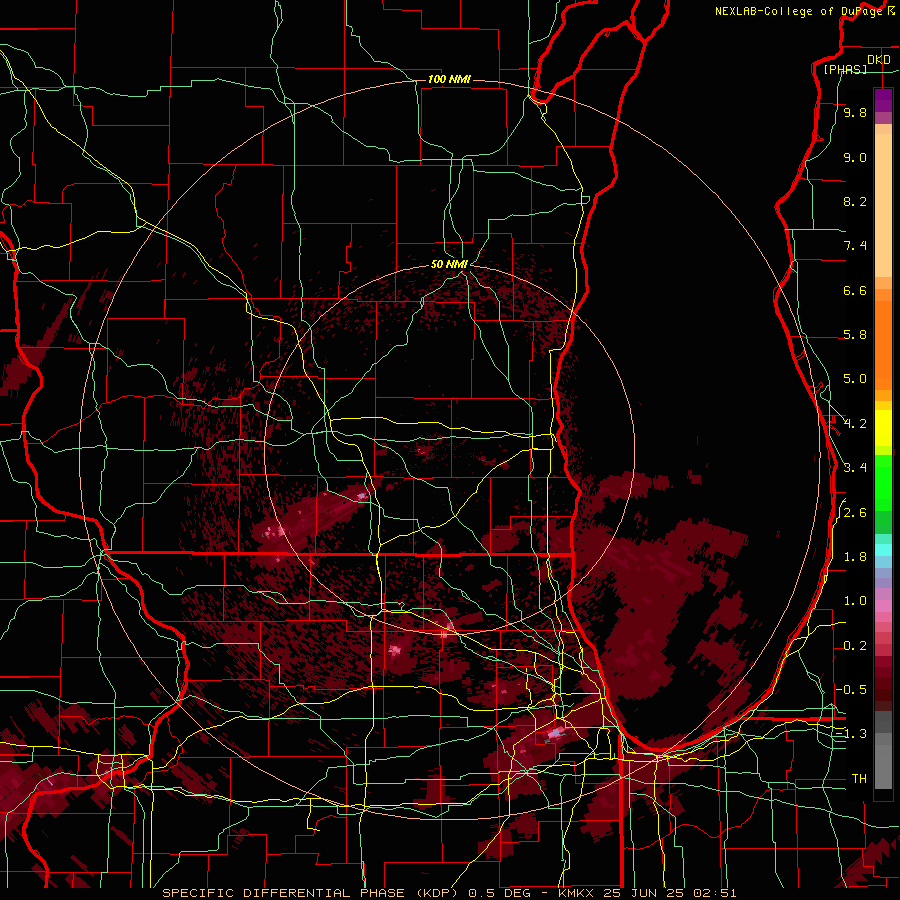Image resolution: width=900 pixels, height=900 pixels.
Task: Click the 4.2 legend value
Action: click(855, 424)
